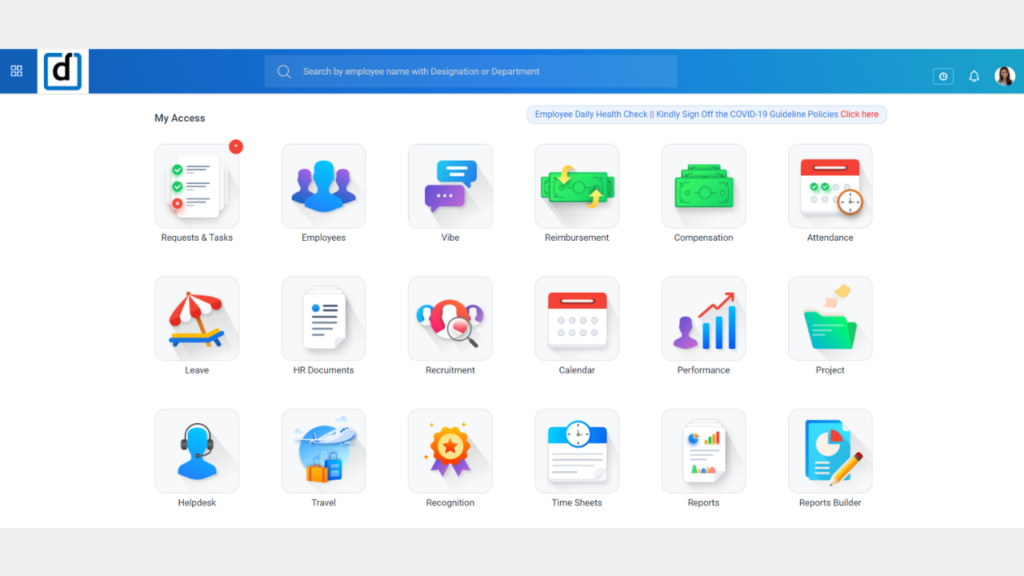Select the Leave module icon

point(196,319)
